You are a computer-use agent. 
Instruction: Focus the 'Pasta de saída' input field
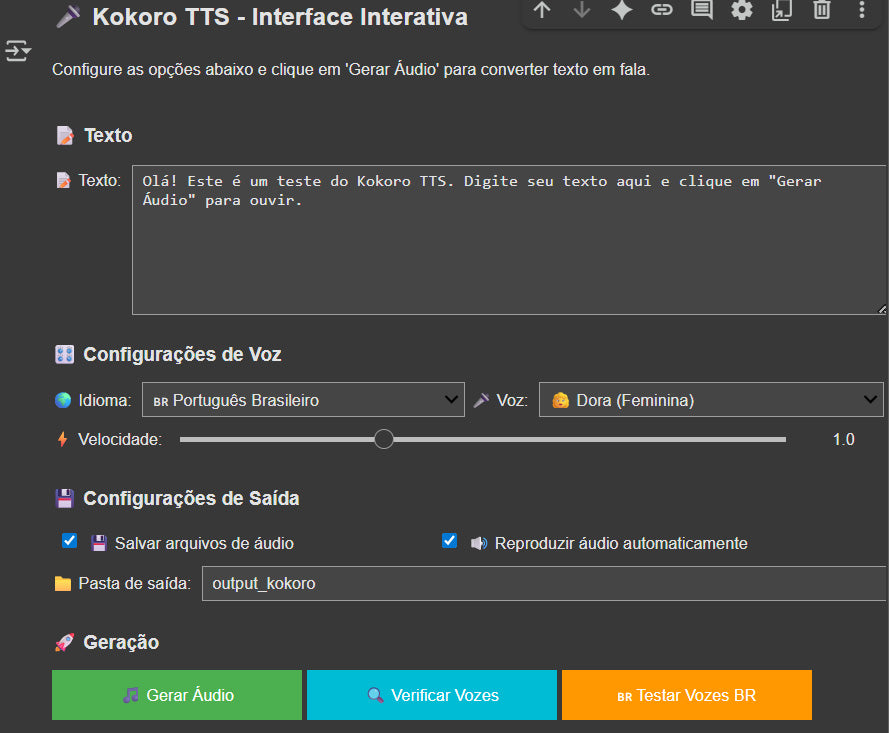pos(544,583)
